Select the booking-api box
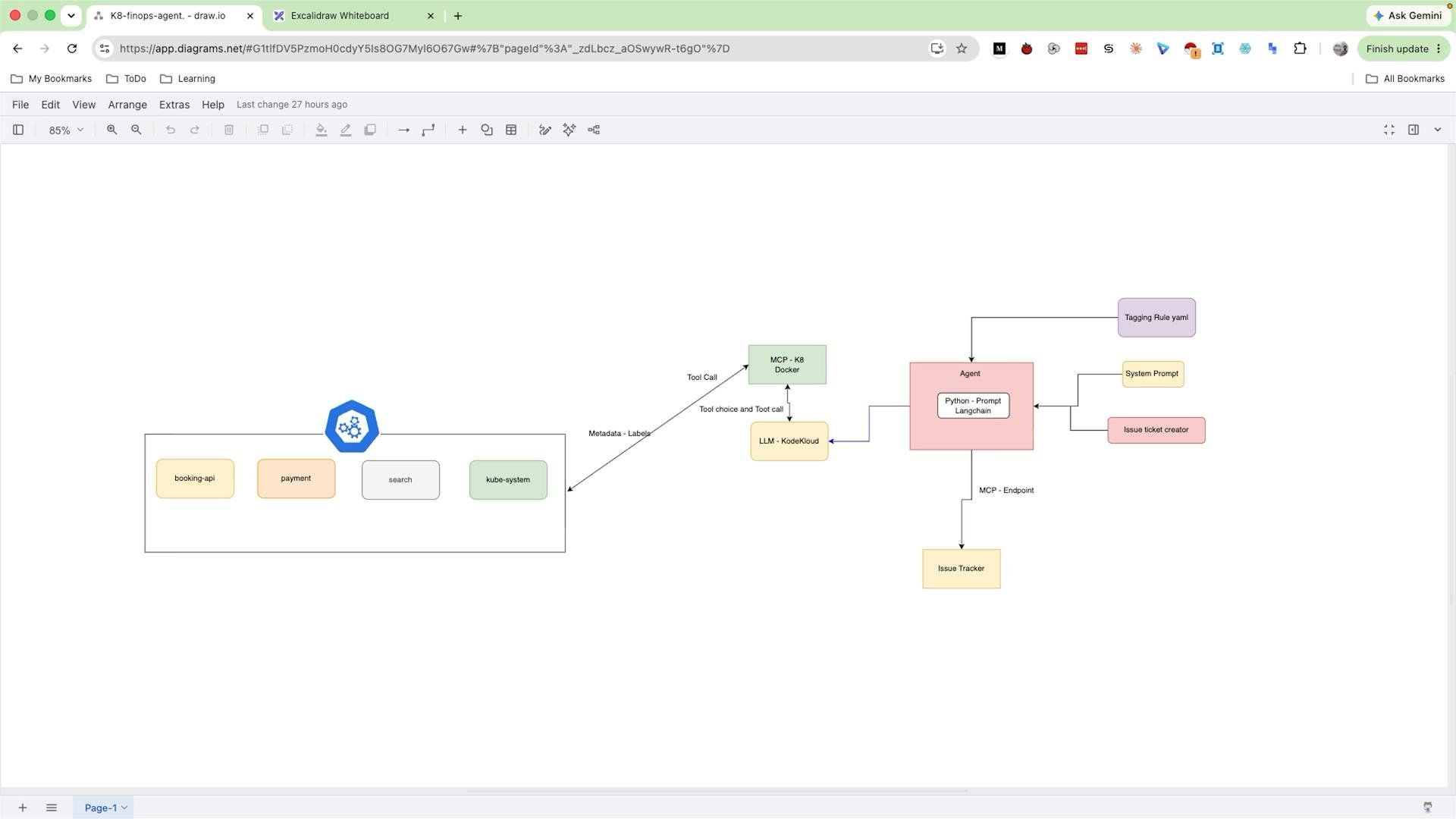The width and height of the screenshot is (1456, 819). 195,479
